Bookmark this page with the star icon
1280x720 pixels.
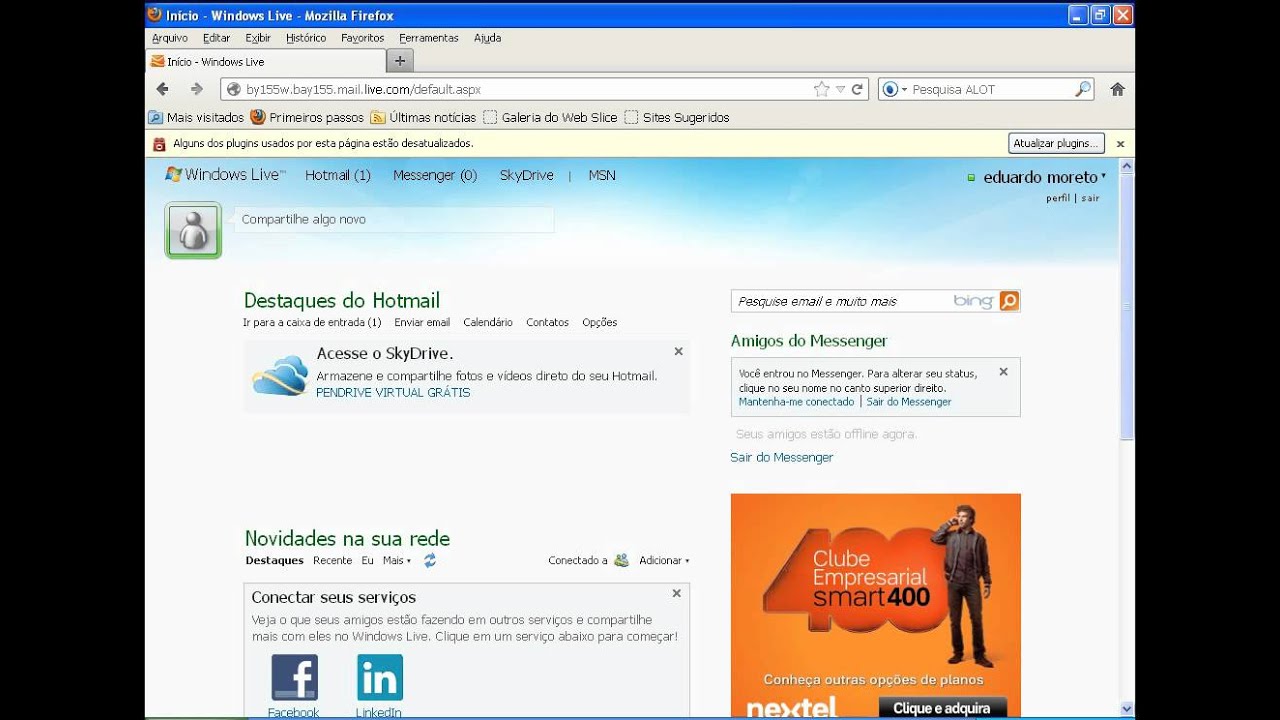click(x=822, y=89)
